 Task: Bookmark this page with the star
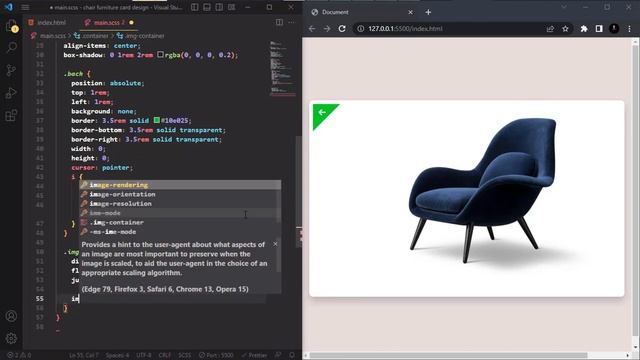point(565,29)
